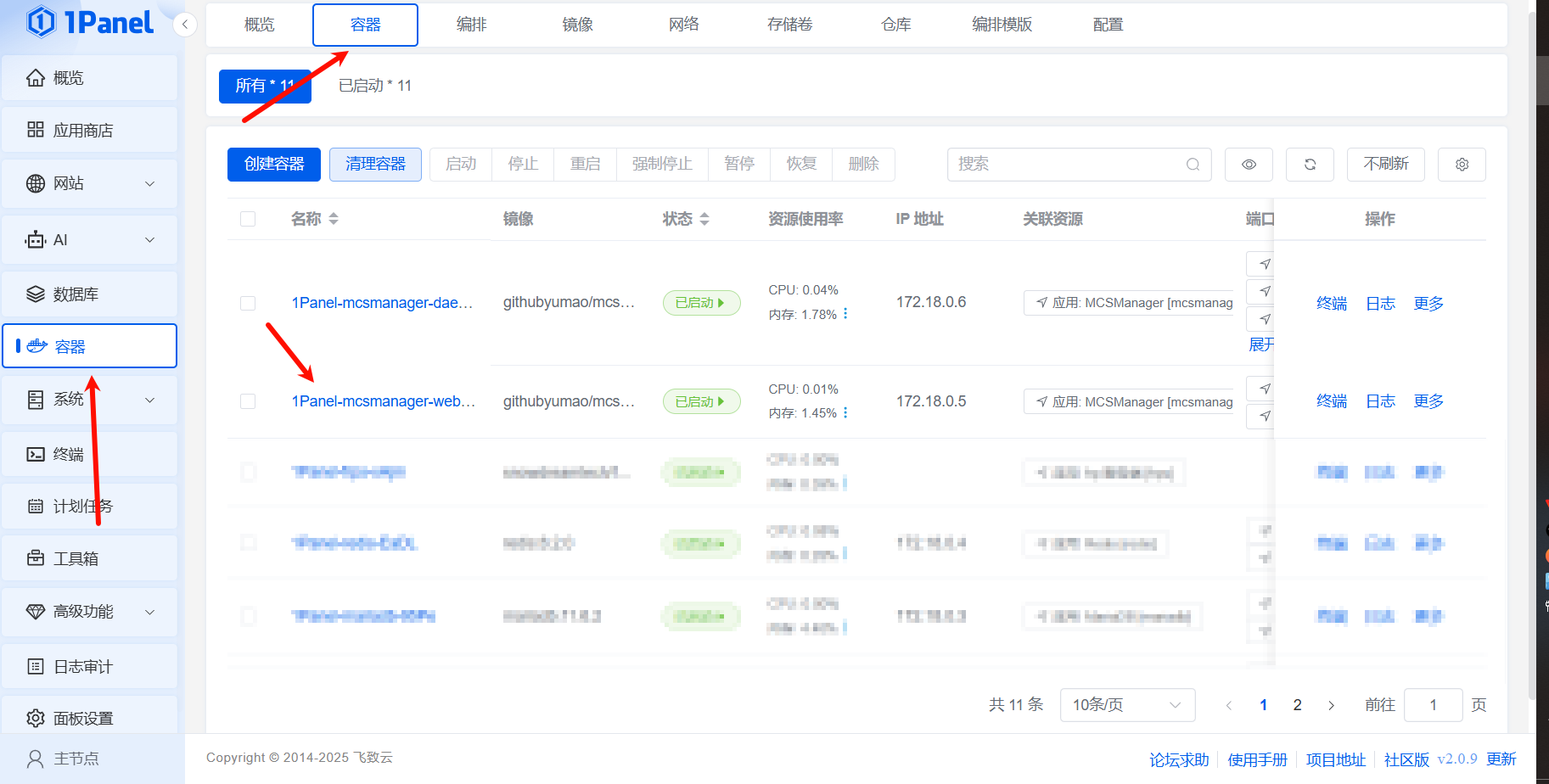Switch to the 镜像 tab
1549x784 pixels.
click(x=577, y=25)
